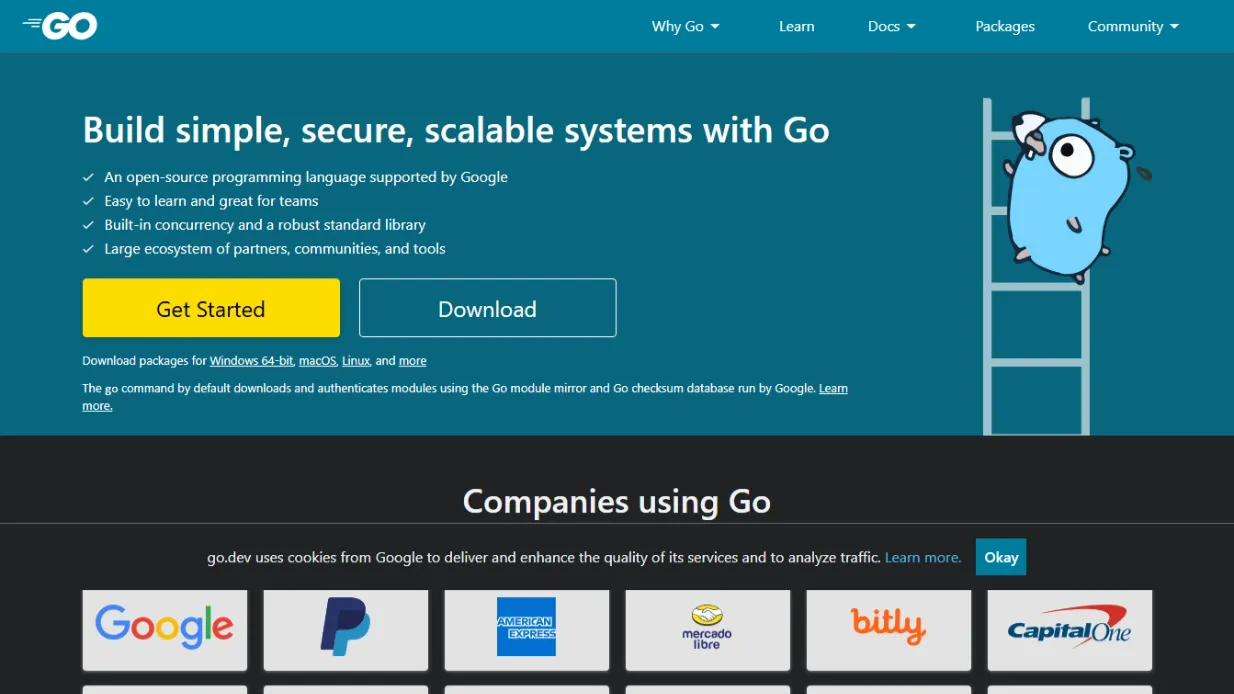Open cookie notice Learn more link
Screen dimensions: 1234x694
tap(923, 558)
